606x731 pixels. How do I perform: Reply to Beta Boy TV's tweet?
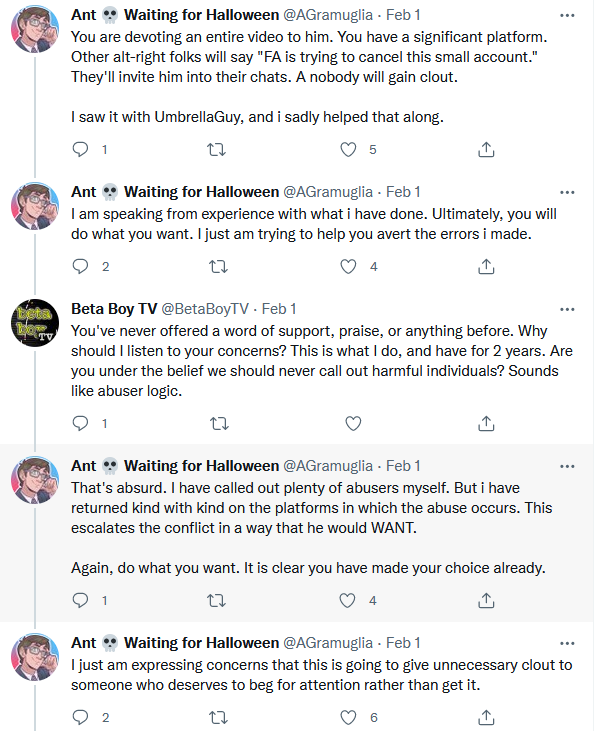click(81, 423)
